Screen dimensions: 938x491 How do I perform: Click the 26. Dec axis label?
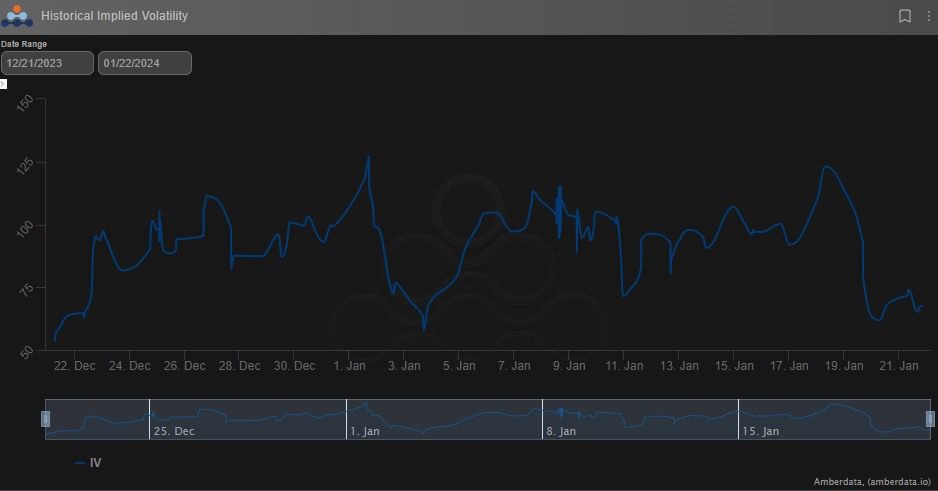pos(185,366)
